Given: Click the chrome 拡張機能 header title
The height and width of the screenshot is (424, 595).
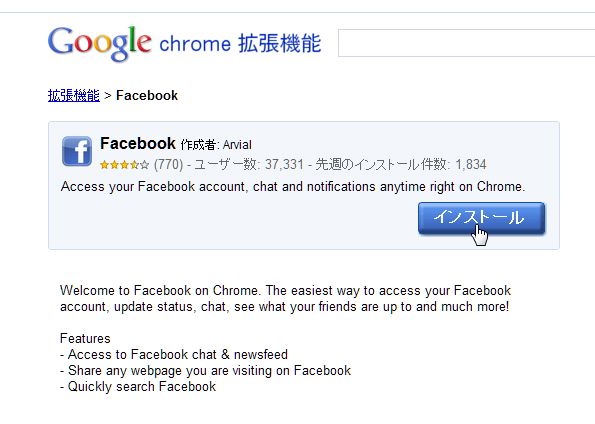Looking at the screenshot, I should tap(240, 43).
